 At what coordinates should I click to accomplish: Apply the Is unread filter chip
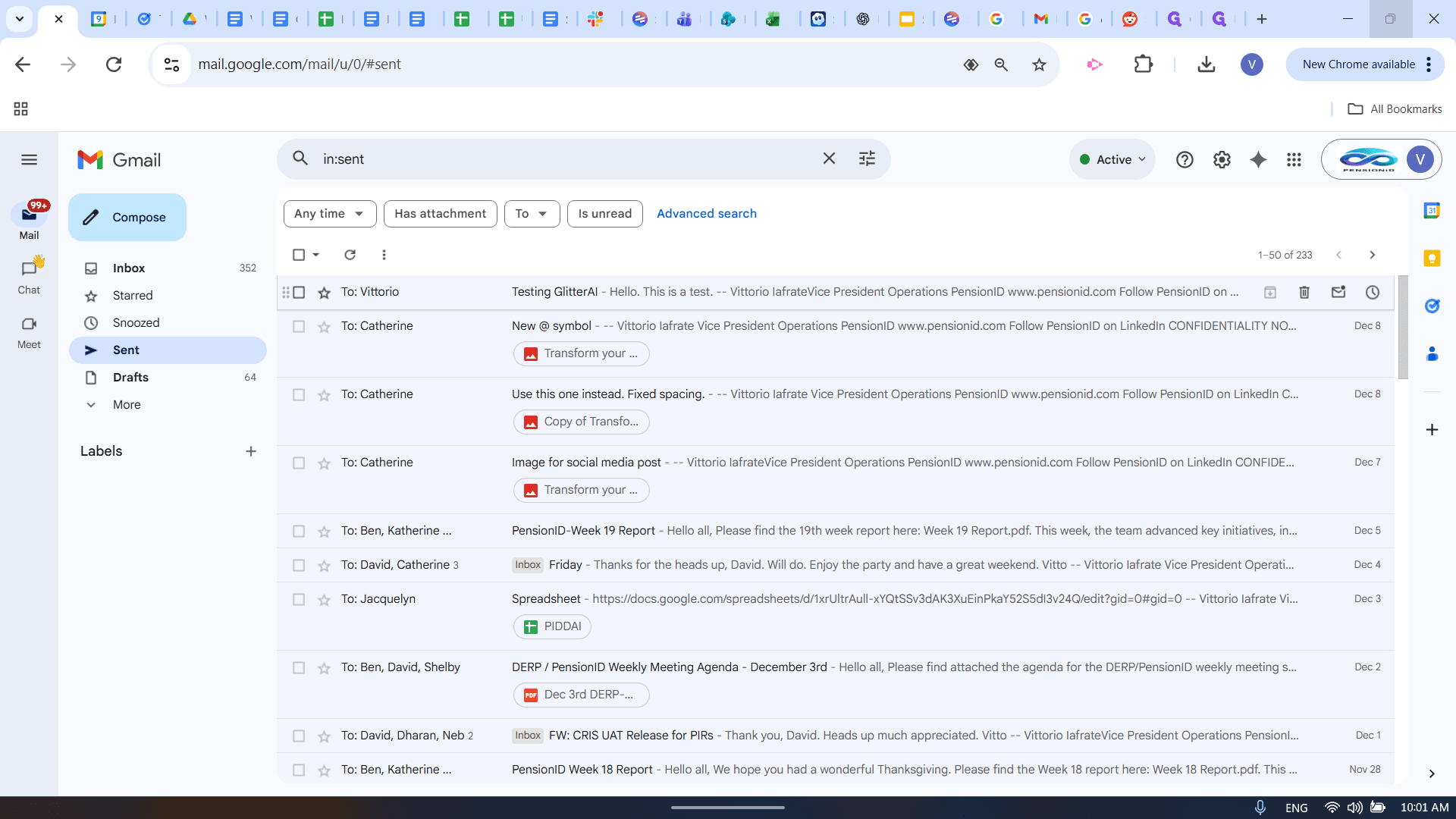[x=604, y=214]
